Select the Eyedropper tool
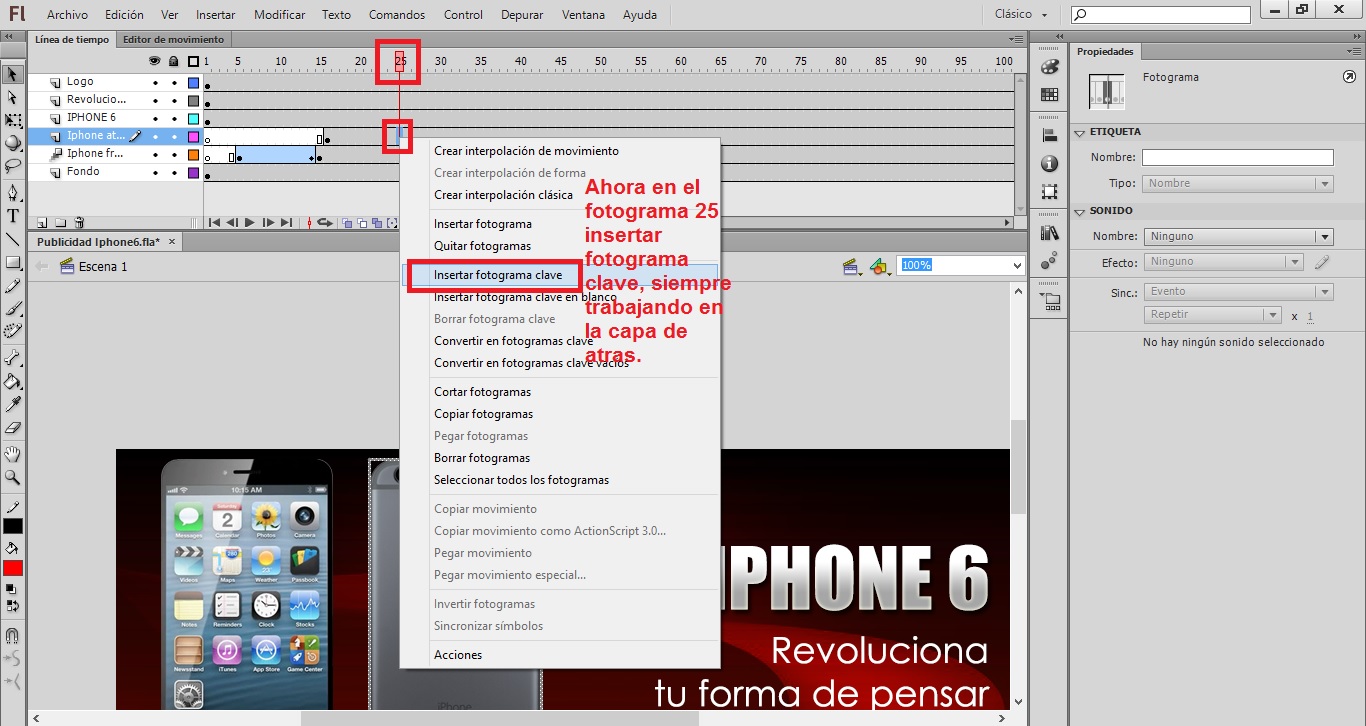 click(x=13, y=404)
